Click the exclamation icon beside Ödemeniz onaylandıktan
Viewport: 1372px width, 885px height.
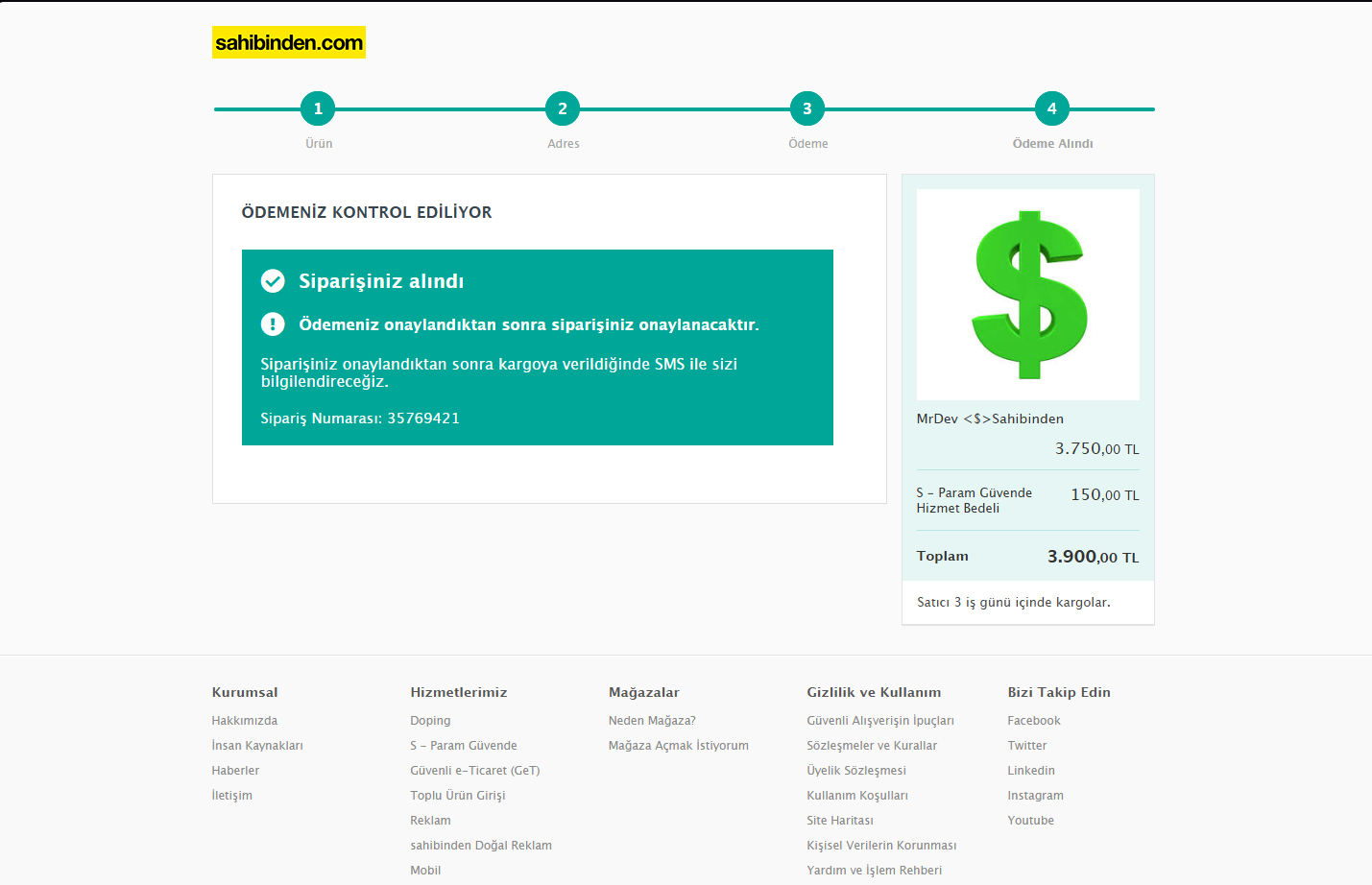(x=273, y=324)
